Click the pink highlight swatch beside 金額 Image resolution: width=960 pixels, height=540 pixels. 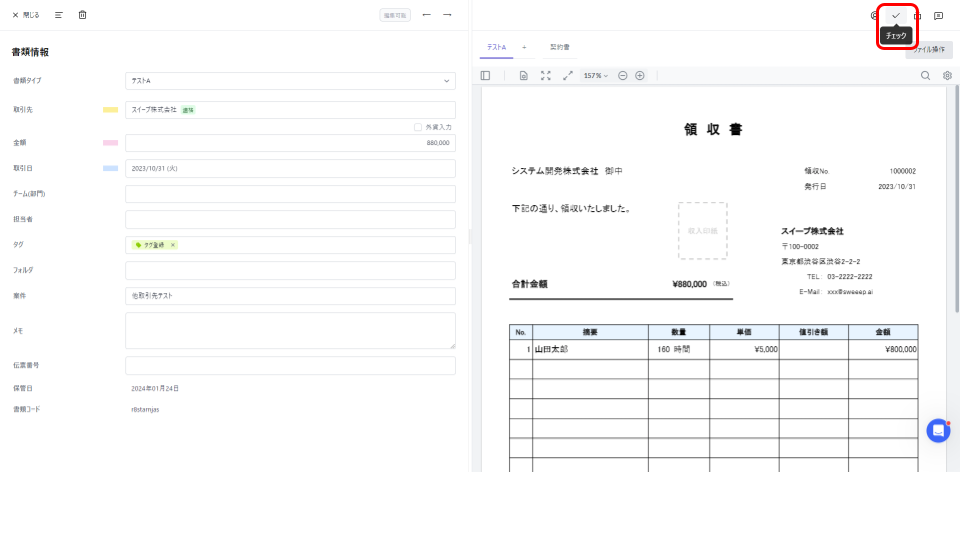(110, 143)
